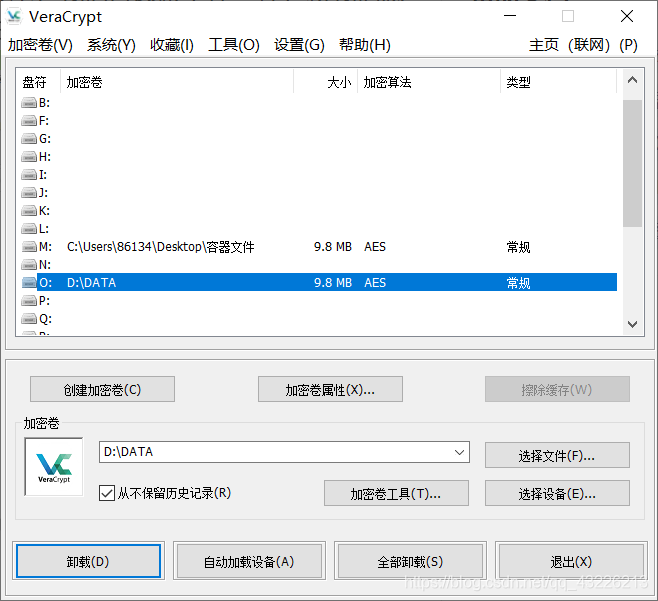The width and height of the screenshot is (658, 601).
Task: Click 加密卷工具(T)... button
Action: point(396,493)
